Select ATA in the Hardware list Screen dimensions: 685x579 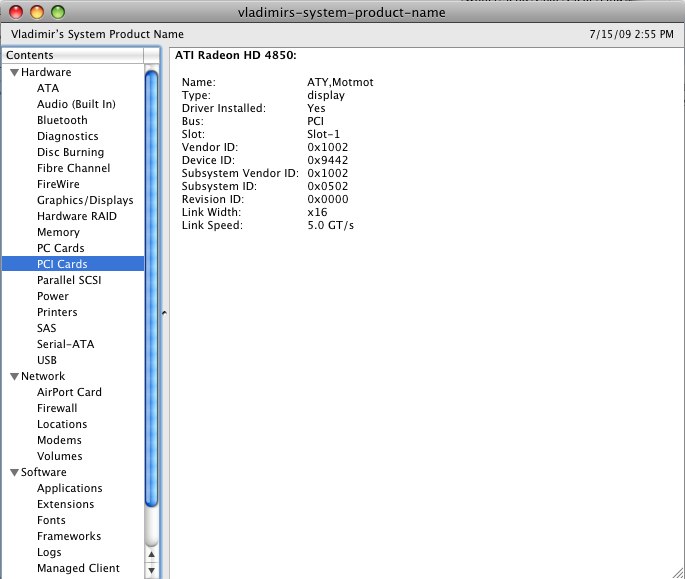point(48,88)
